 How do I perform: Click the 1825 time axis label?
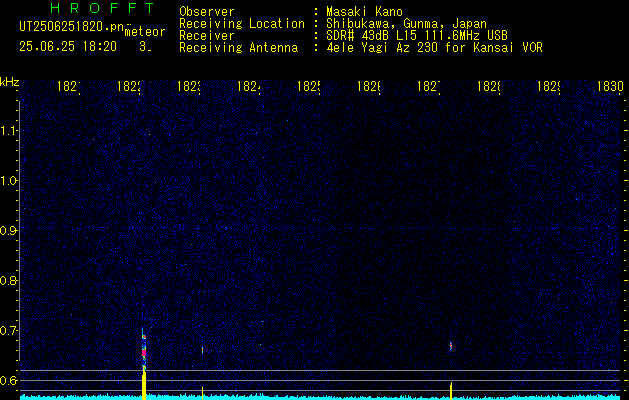click(x=309, y=86)
